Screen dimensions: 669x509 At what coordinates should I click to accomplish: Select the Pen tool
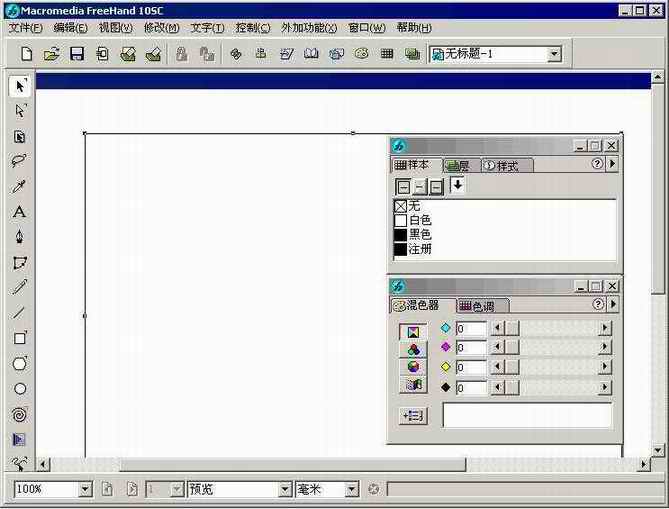pos(20,236)
